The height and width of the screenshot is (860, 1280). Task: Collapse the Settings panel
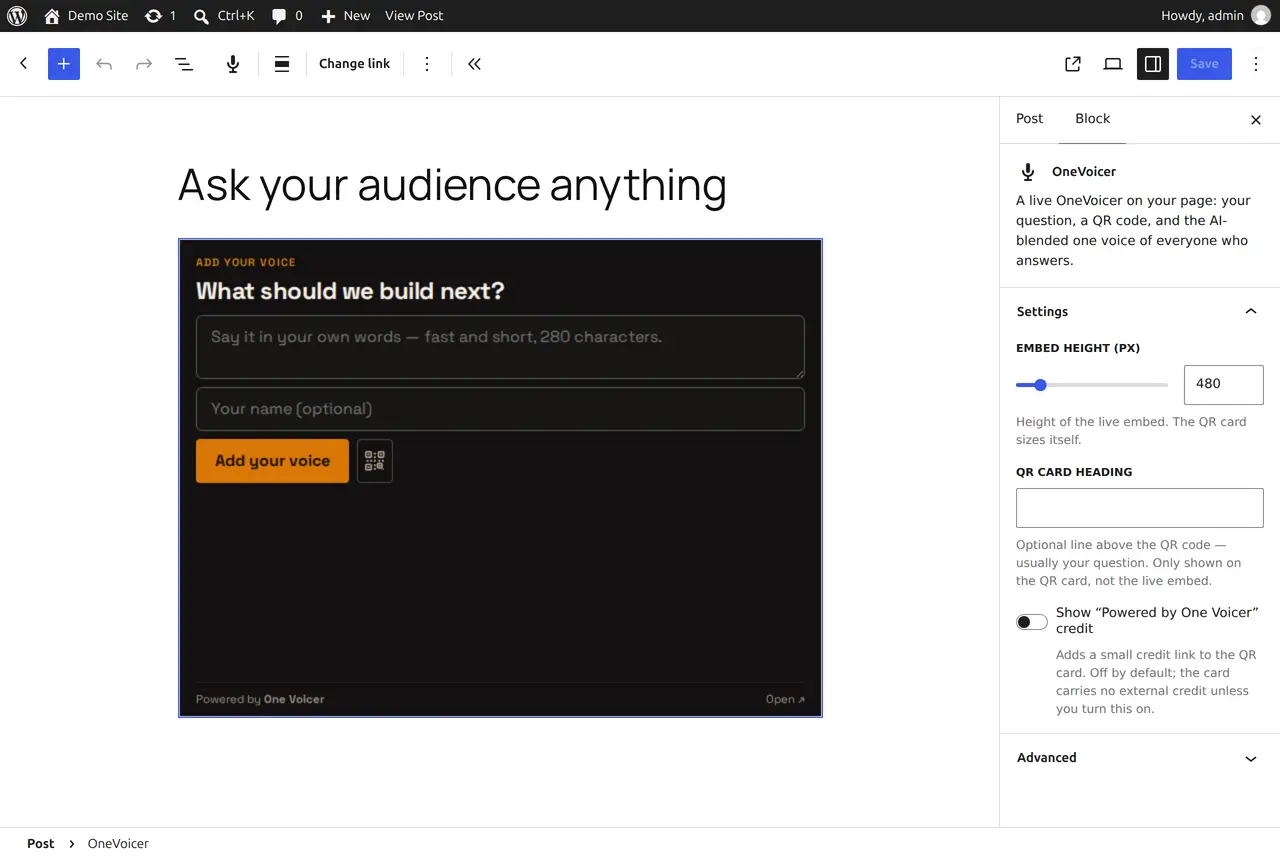[1140, 312]
